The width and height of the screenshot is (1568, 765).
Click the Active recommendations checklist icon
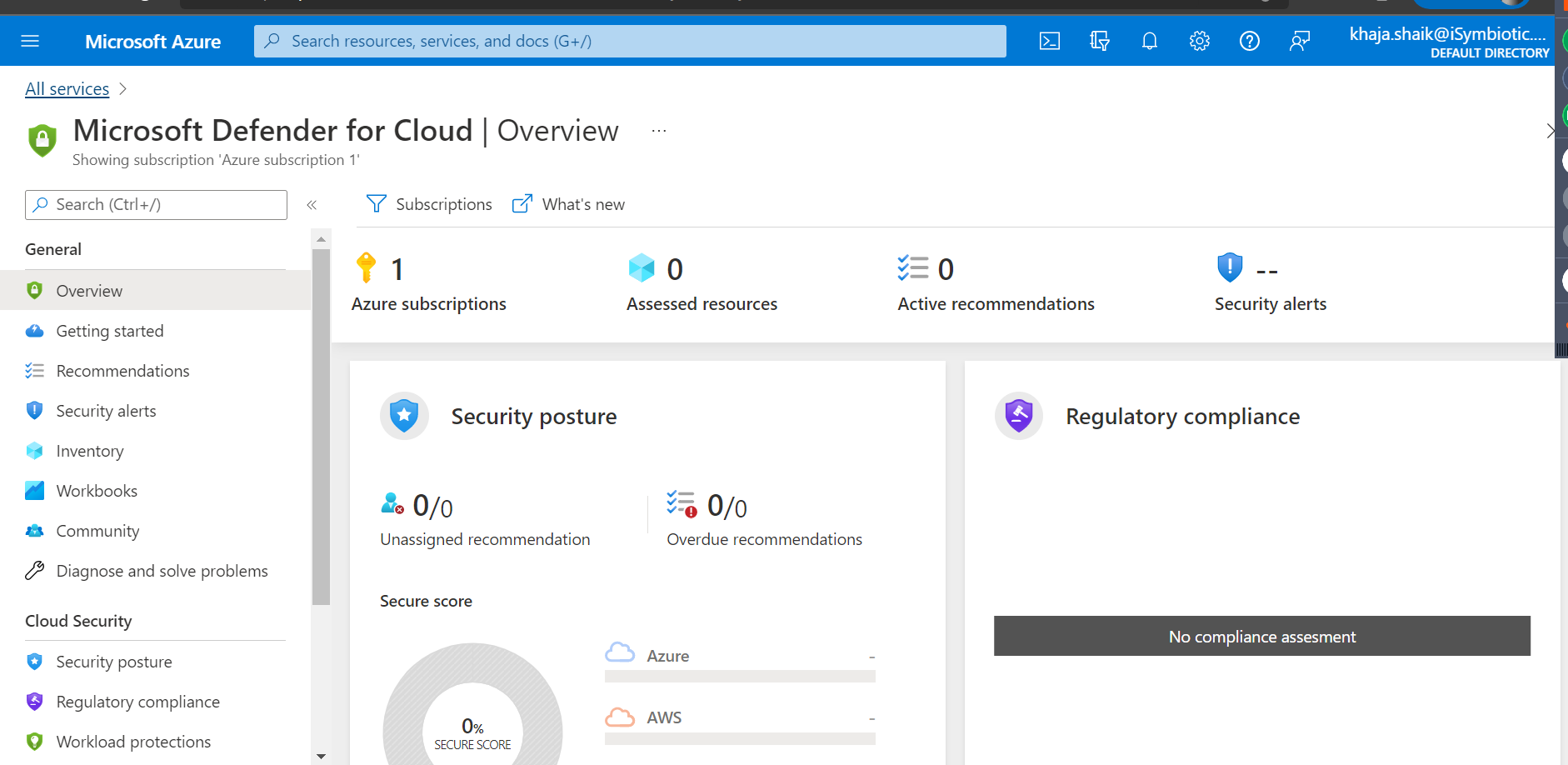[913, 268]
